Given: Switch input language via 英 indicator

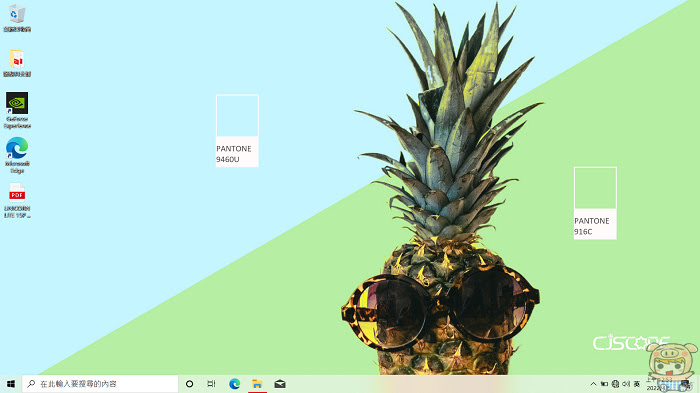Looking at the screenshot, I should click(x=637, y=384).
